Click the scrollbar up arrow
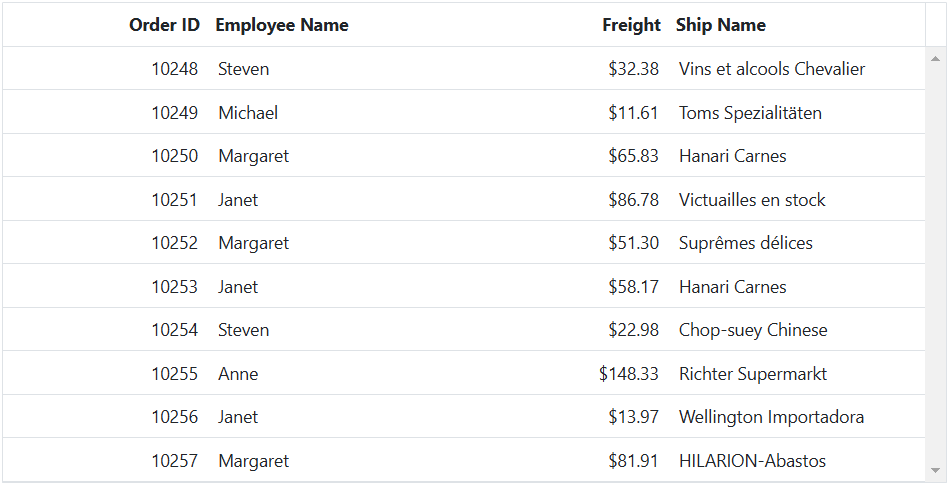The image size is (951, 487). coord(935,59)
